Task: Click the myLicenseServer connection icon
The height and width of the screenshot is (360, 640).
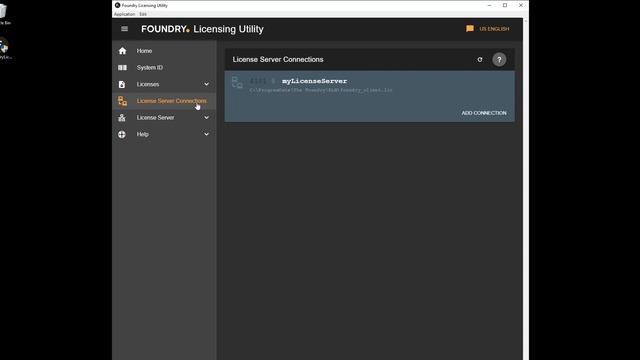Action: [x=237, y=82]
